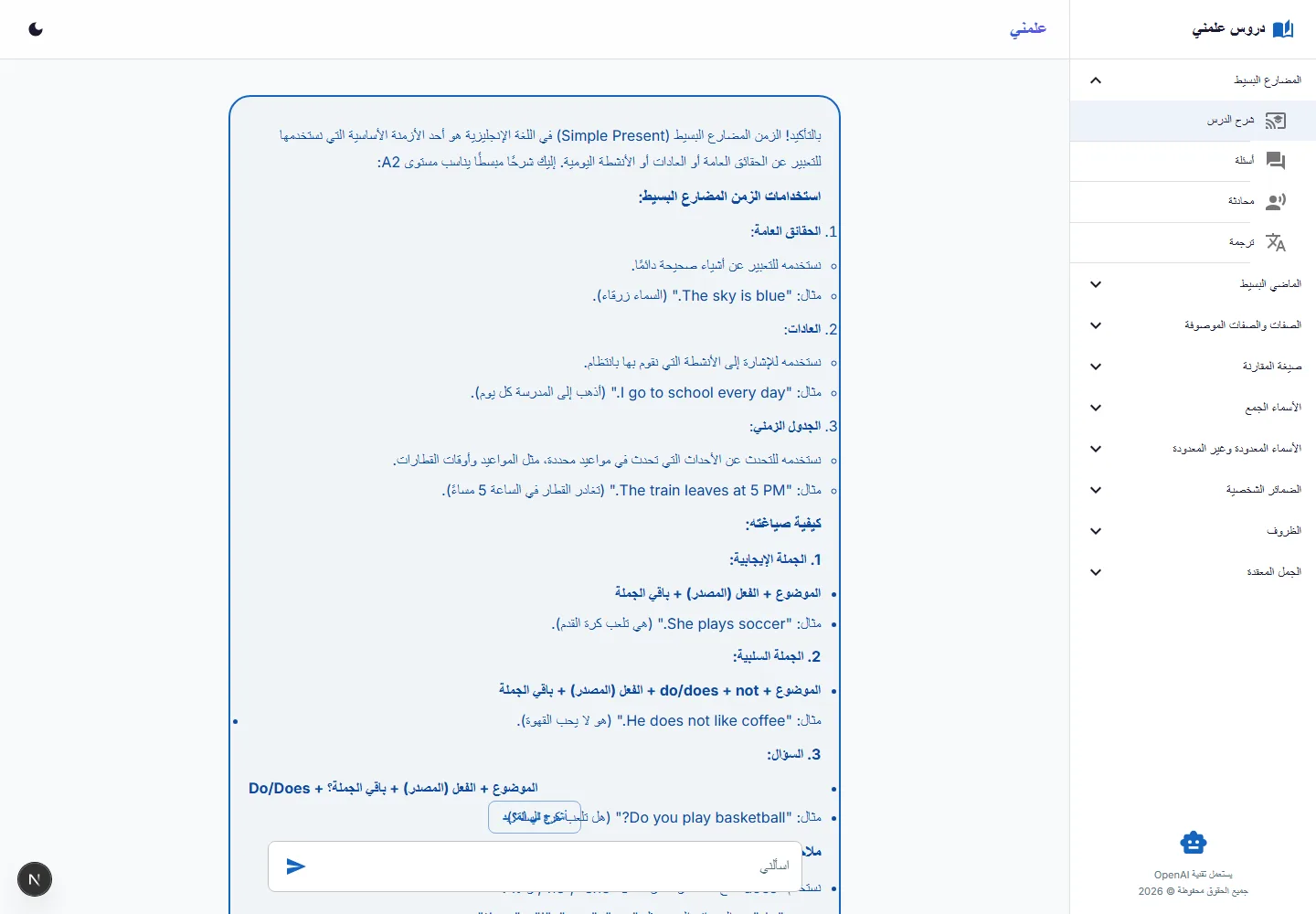Click the الجملة الإيجابية heading
The image size is (1316, 914).
(x=775, y=559)
